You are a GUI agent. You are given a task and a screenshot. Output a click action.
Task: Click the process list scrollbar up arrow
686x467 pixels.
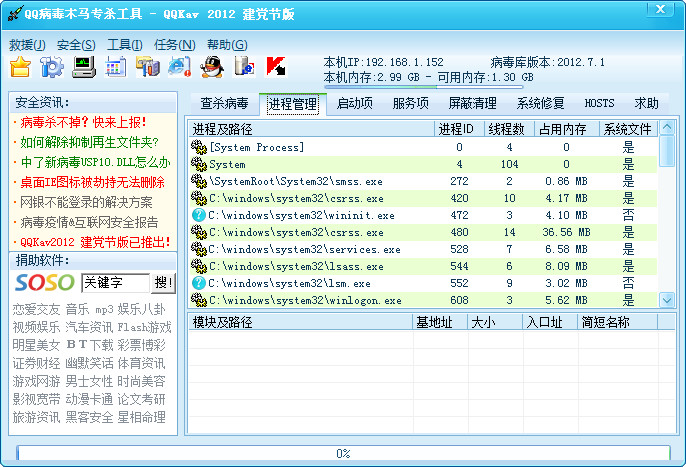(667, 128)
